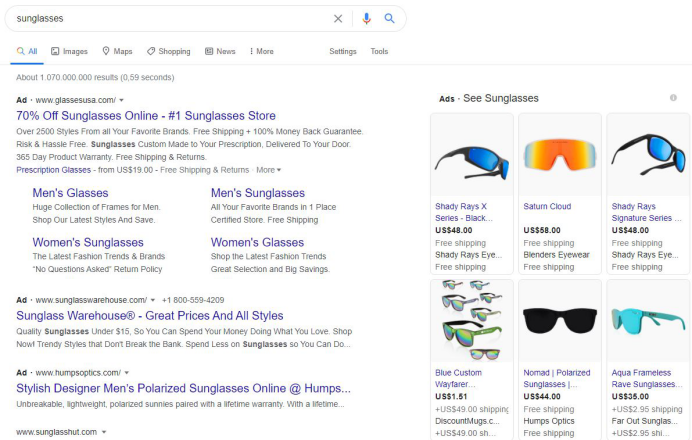The width and height of the screenshot is (692, 440).
Task: Clear the search box with the X icon
Action: [338, 19]
